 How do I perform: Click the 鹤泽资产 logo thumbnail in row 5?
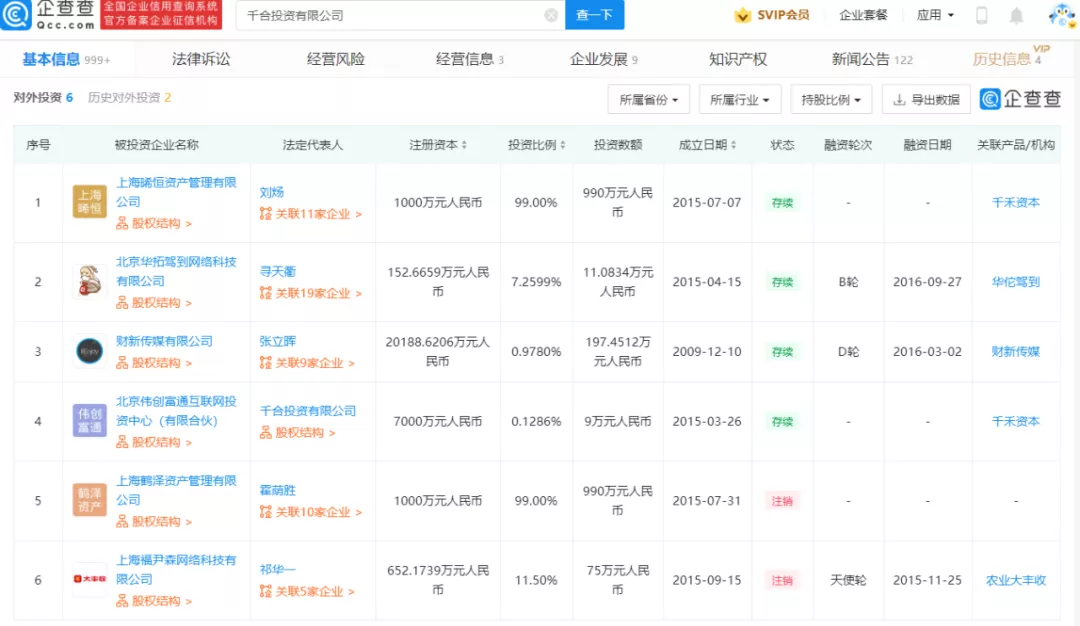coord(90,500)
